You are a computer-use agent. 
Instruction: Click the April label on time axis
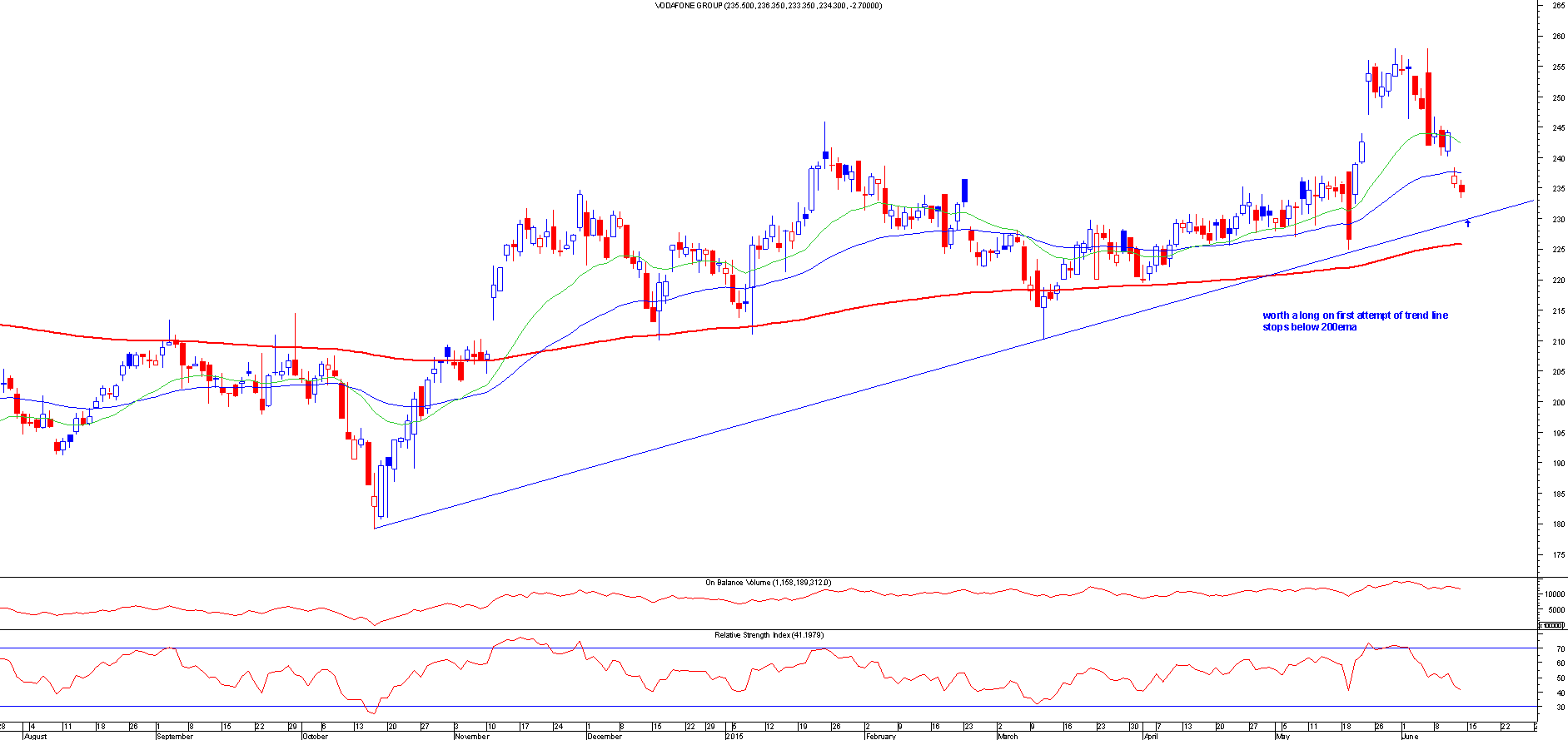1151,736
